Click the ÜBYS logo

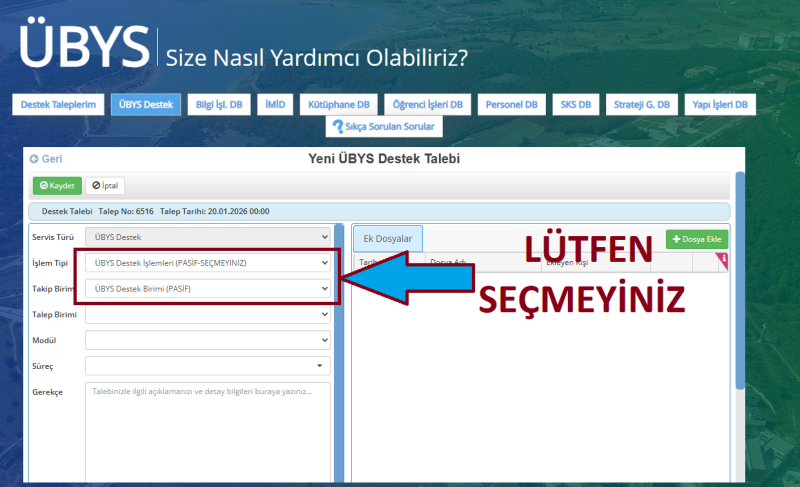83,46
